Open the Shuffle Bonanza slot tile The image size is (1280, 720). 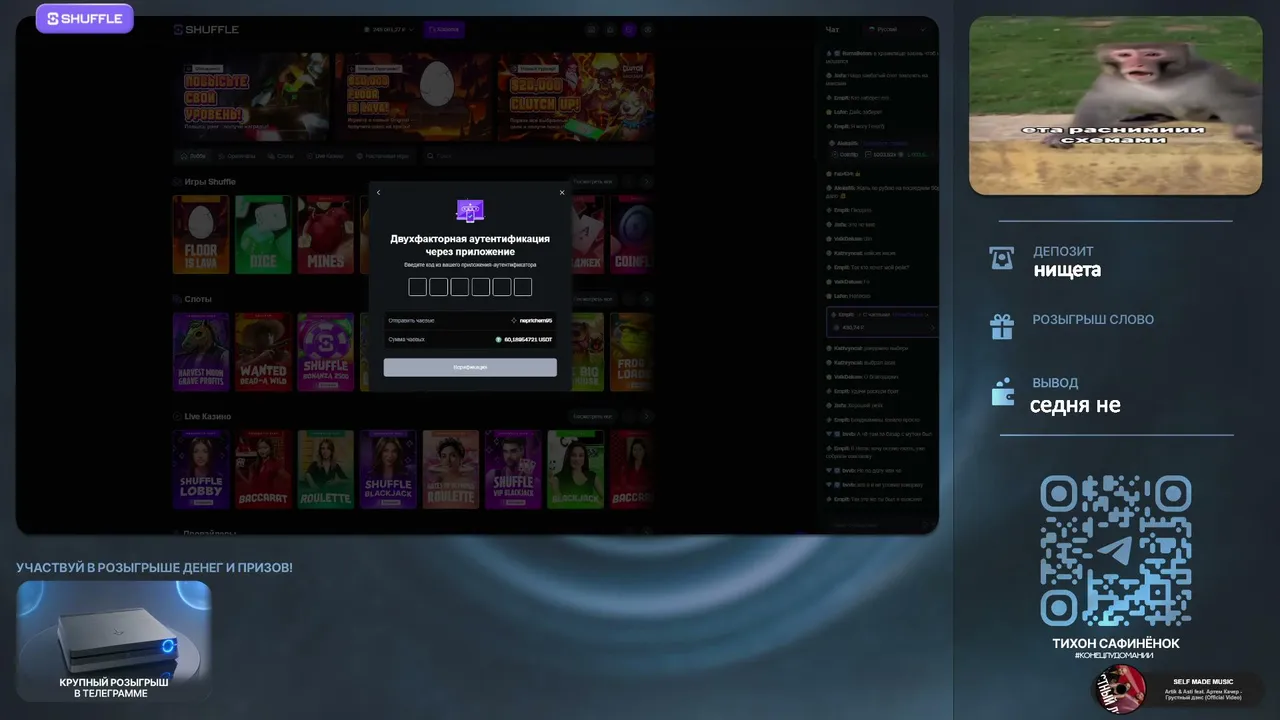pyautogui.click(x=326, y=351)
